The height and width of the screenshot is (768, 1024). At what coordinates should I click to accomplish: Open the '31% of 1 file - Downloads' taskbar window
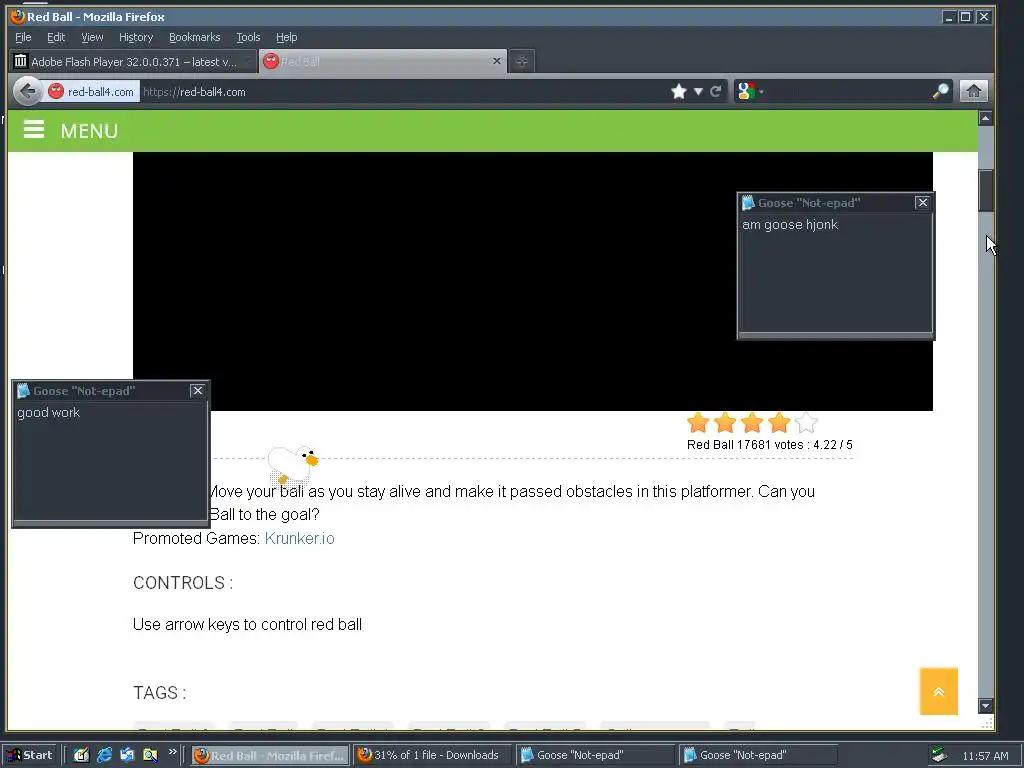tap(434, 756)
